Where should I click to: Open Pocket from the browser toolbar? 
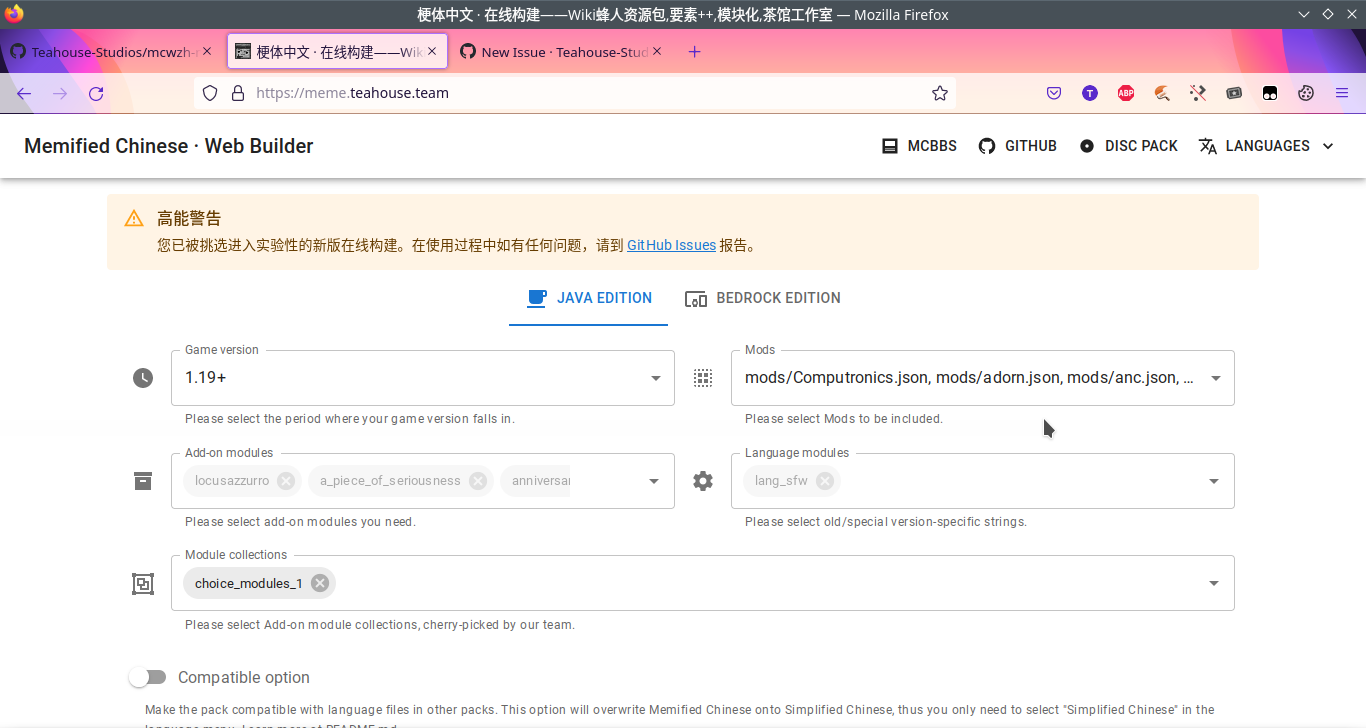click(1054, 93)
